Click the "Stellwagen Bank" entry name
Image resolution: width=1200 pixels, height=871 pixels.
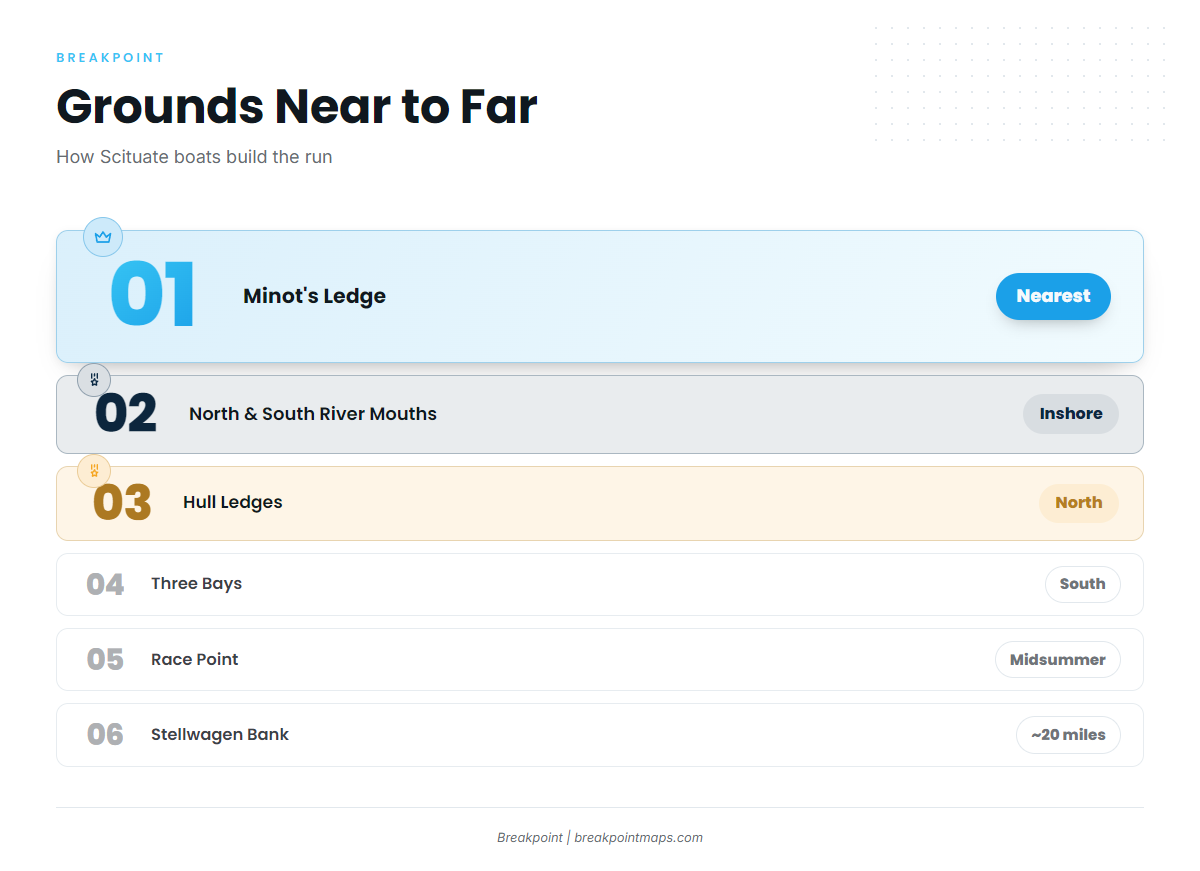(x=220, y=735)
